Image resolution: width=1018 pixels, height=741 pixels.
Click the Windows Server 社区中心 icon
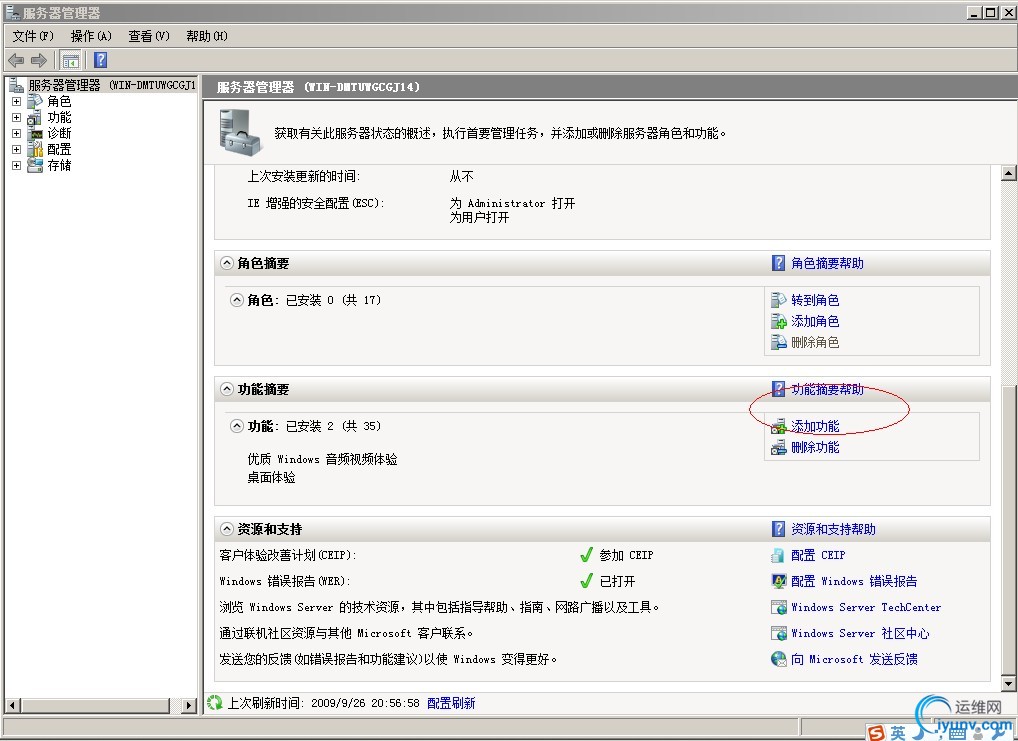click(778, 633)
